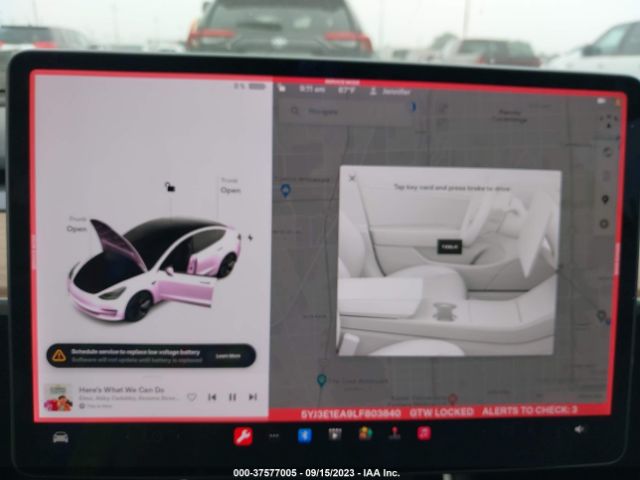
Task: Tap the volume speaker icon
Action: point(579,429)
